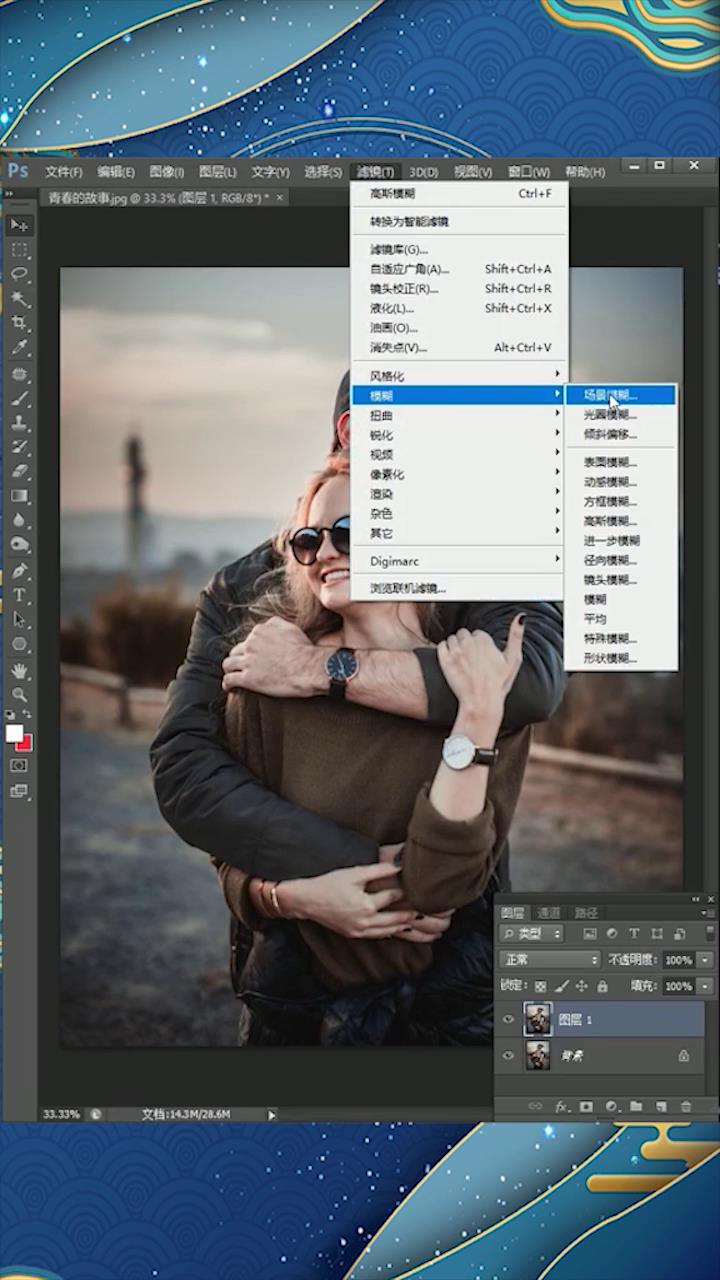Select 转换为智能滤镜 menu entry
This screenshot has width=720, height=1280.
click(459, 221)
